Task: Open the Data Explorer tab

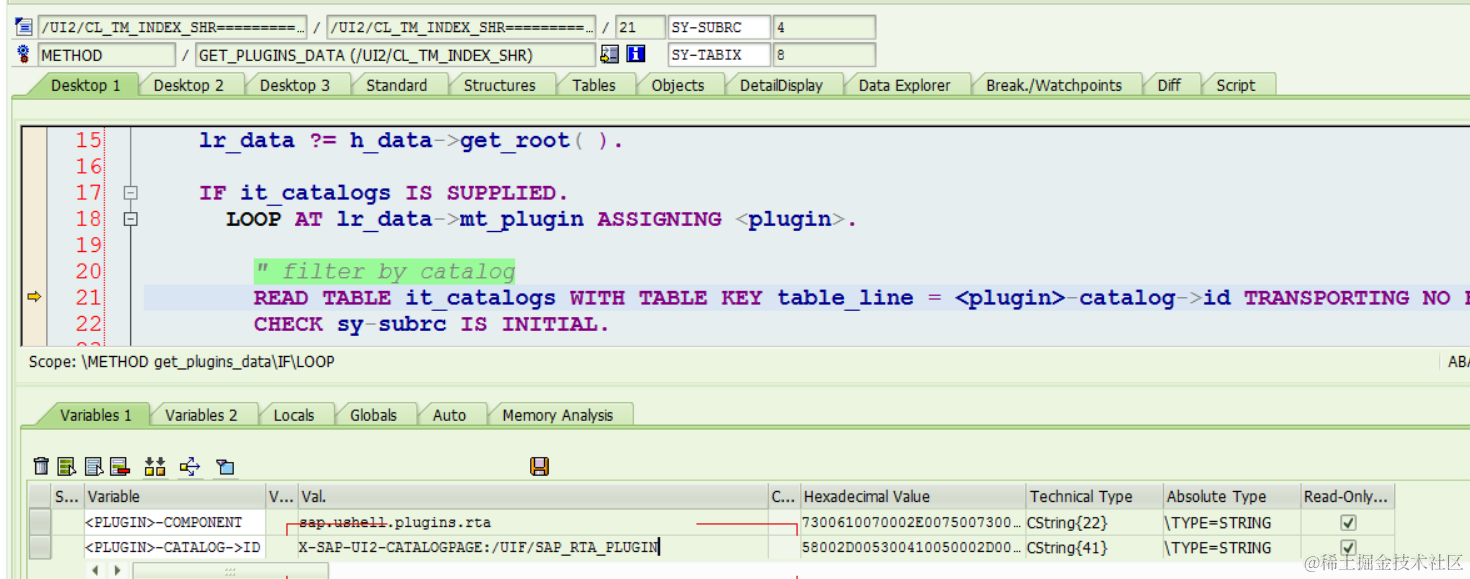Action: point(904,85)
